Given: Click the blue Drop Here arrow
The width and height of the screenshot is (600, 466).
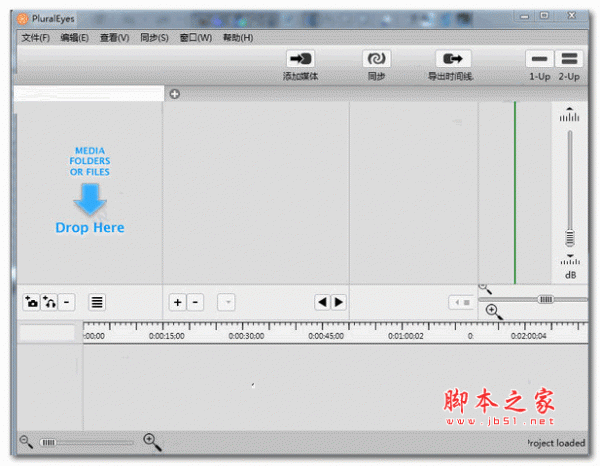Looking at the screenshot, I should 90,199.
